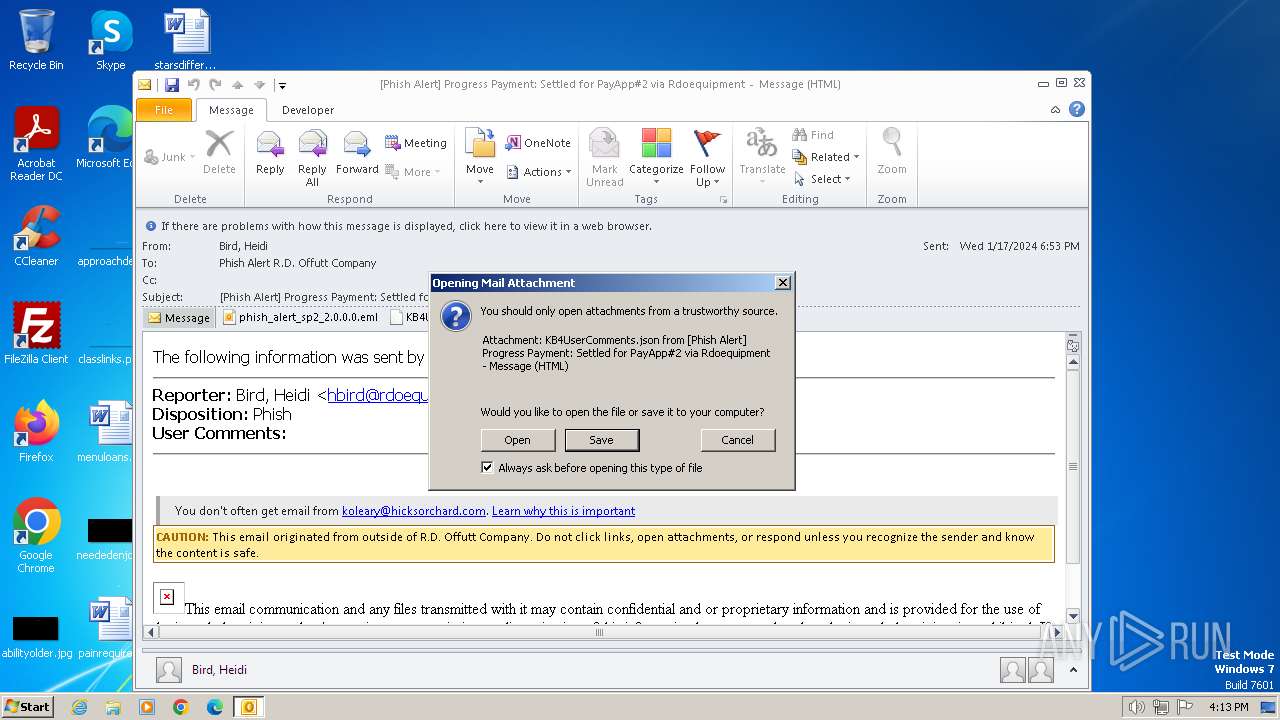Viewport: 1280px width, 720px height.
Task: Open Internet Explorer from taskbar
Action: (x=79, y=707)
